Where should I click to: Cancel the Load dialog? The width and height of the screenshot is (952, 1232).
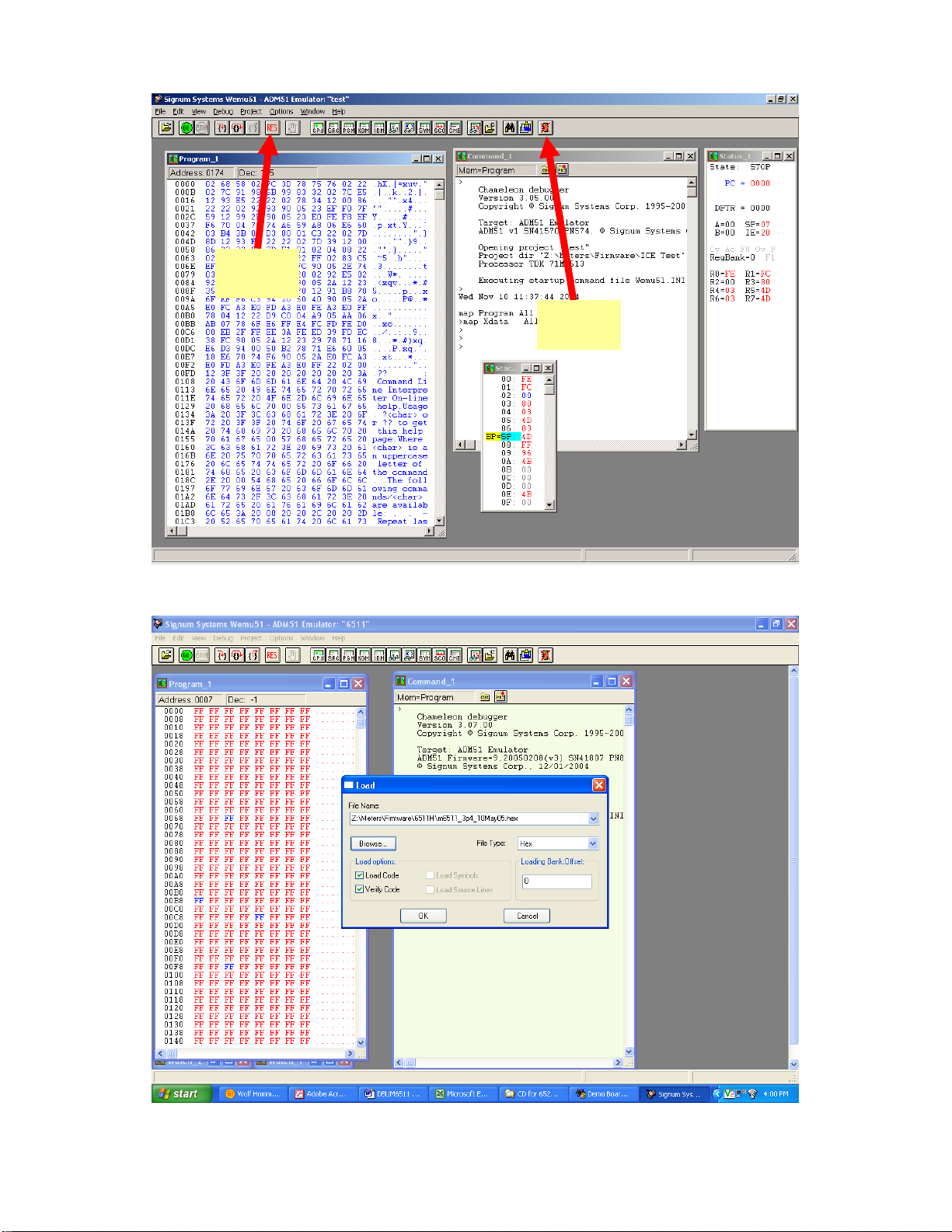(x=527, y=916)
